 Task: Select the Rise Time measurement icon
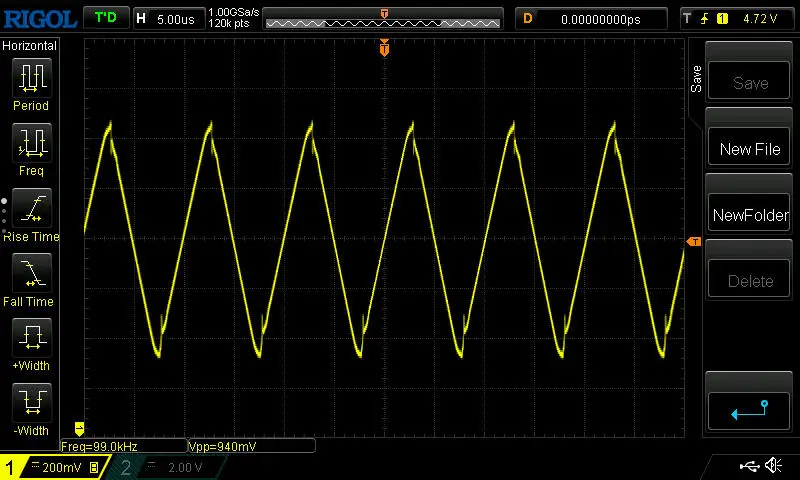point(32,208)
